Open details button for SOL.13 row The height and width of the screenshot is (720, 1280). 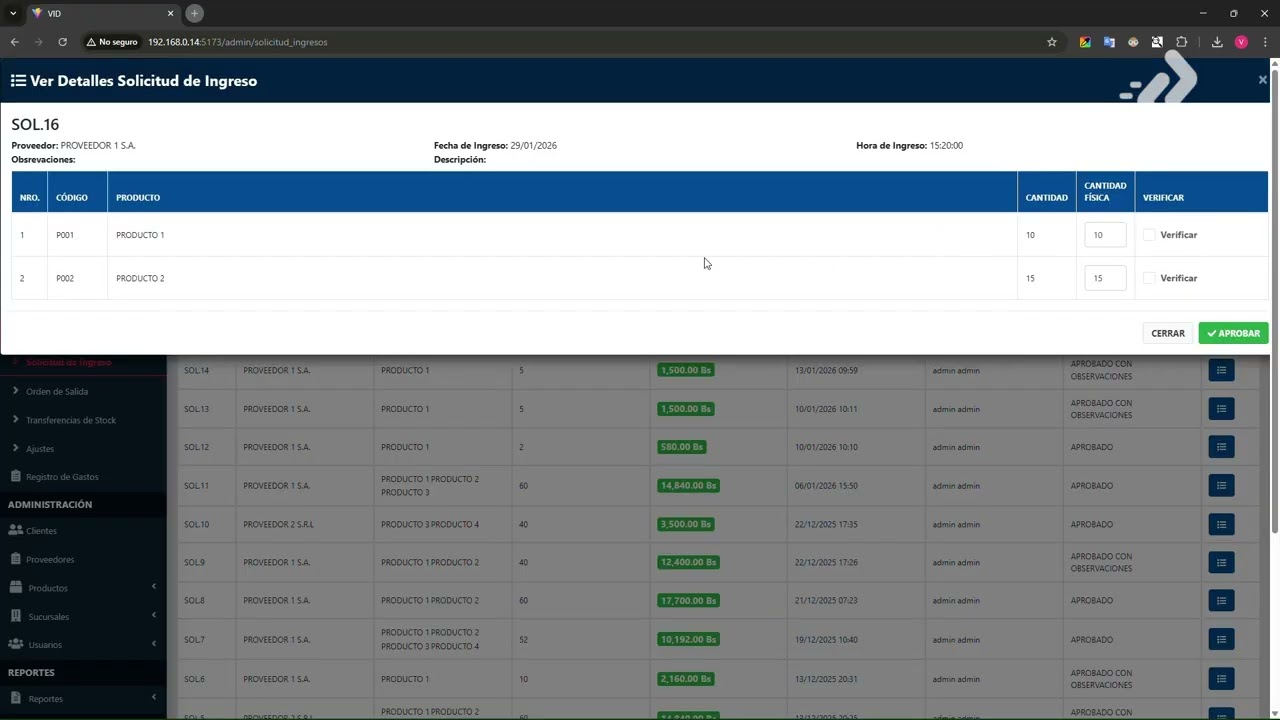tap(1221, 409)
